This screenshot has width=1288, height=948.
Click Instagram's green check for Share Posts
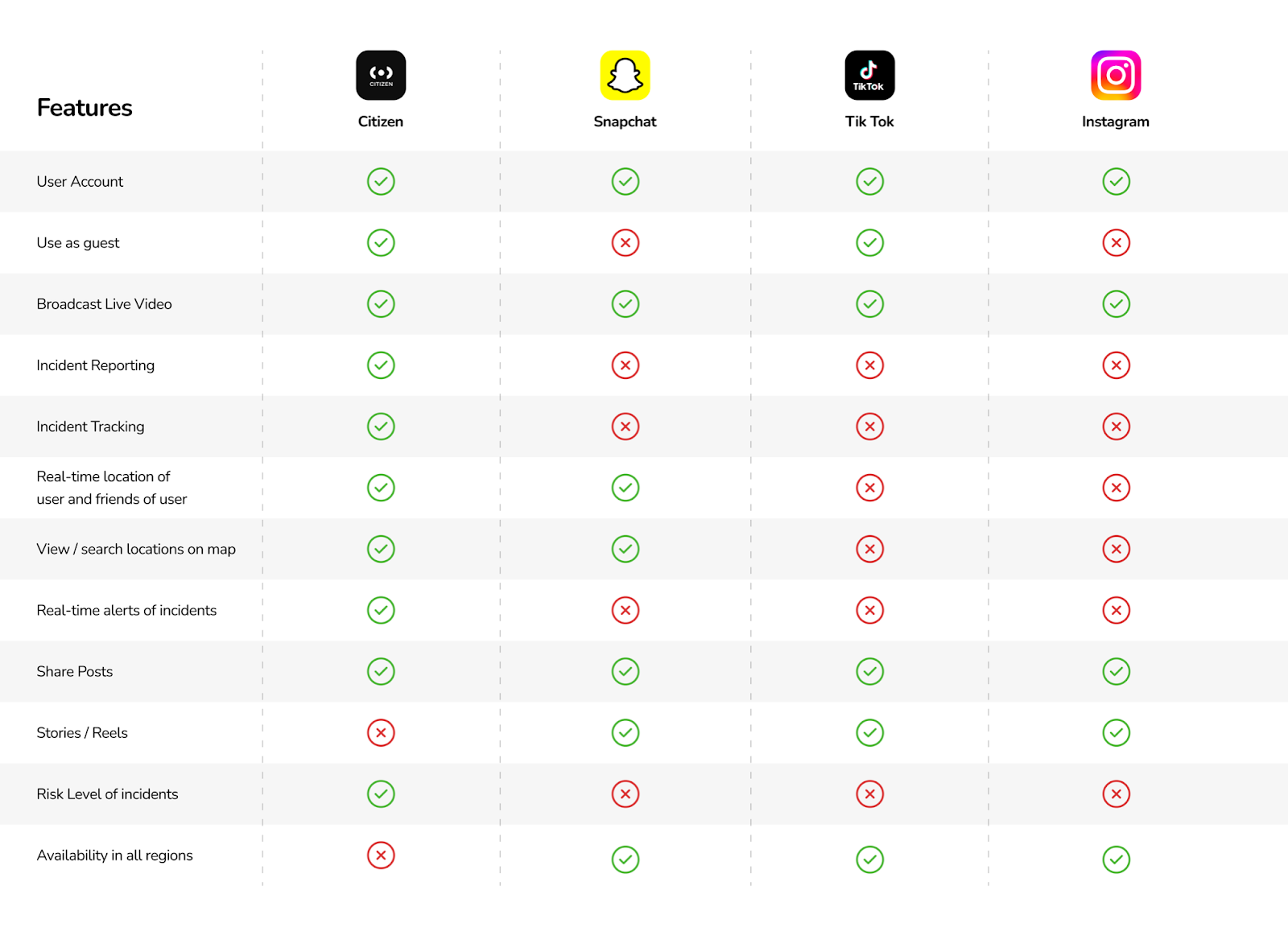click(1117, 672)
